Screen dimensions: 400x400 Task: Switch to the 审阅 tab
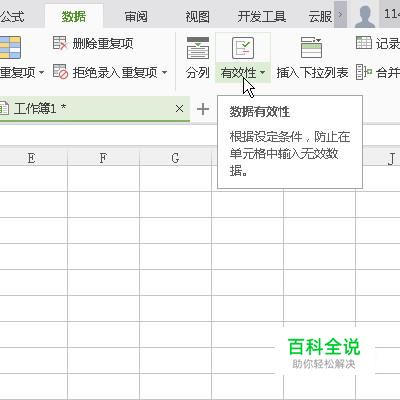(x=136, y=17)
